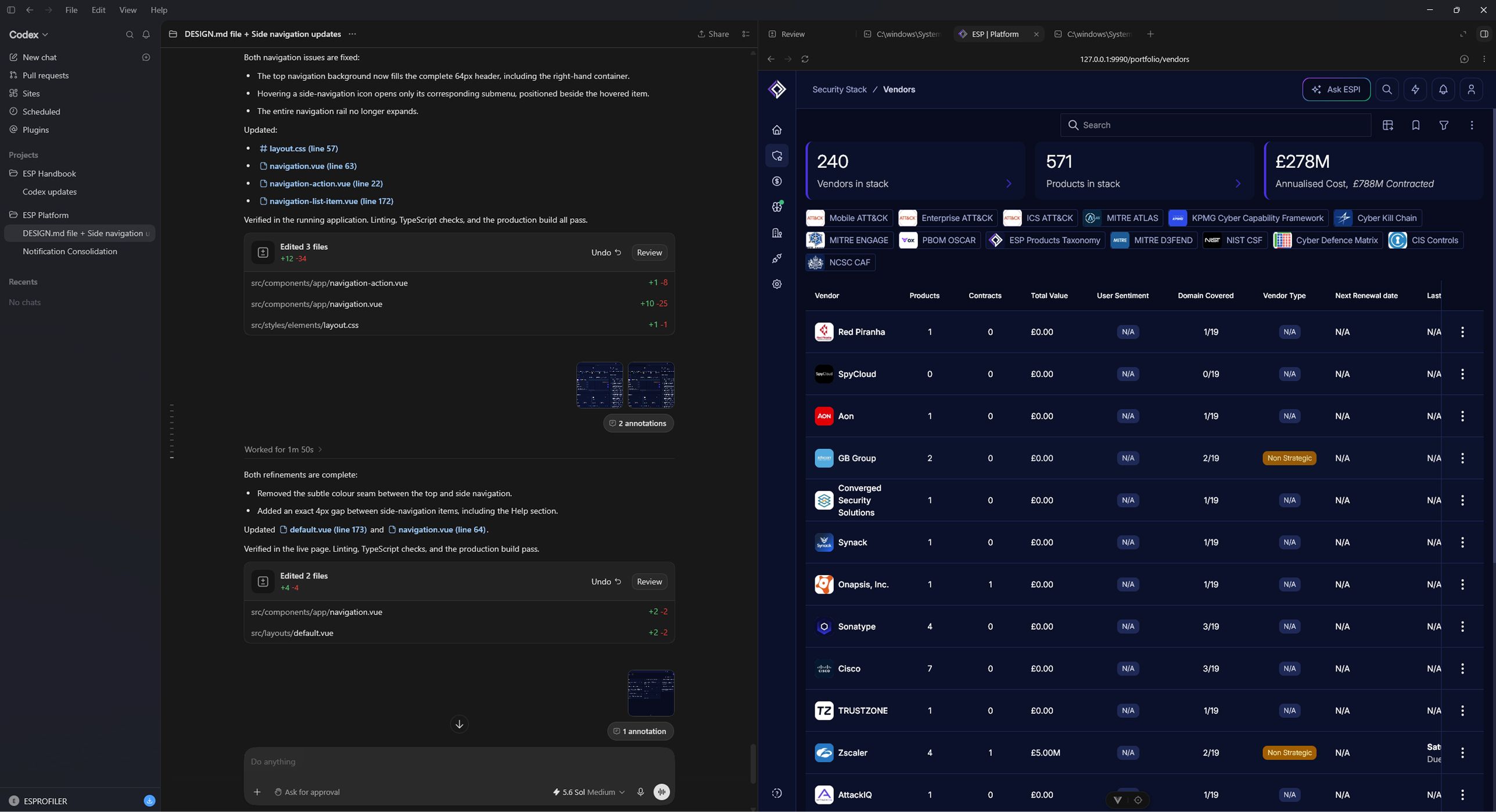
Task: Open search in Codex sidebar
Action: pyautogui.click(x=130, y=35)
